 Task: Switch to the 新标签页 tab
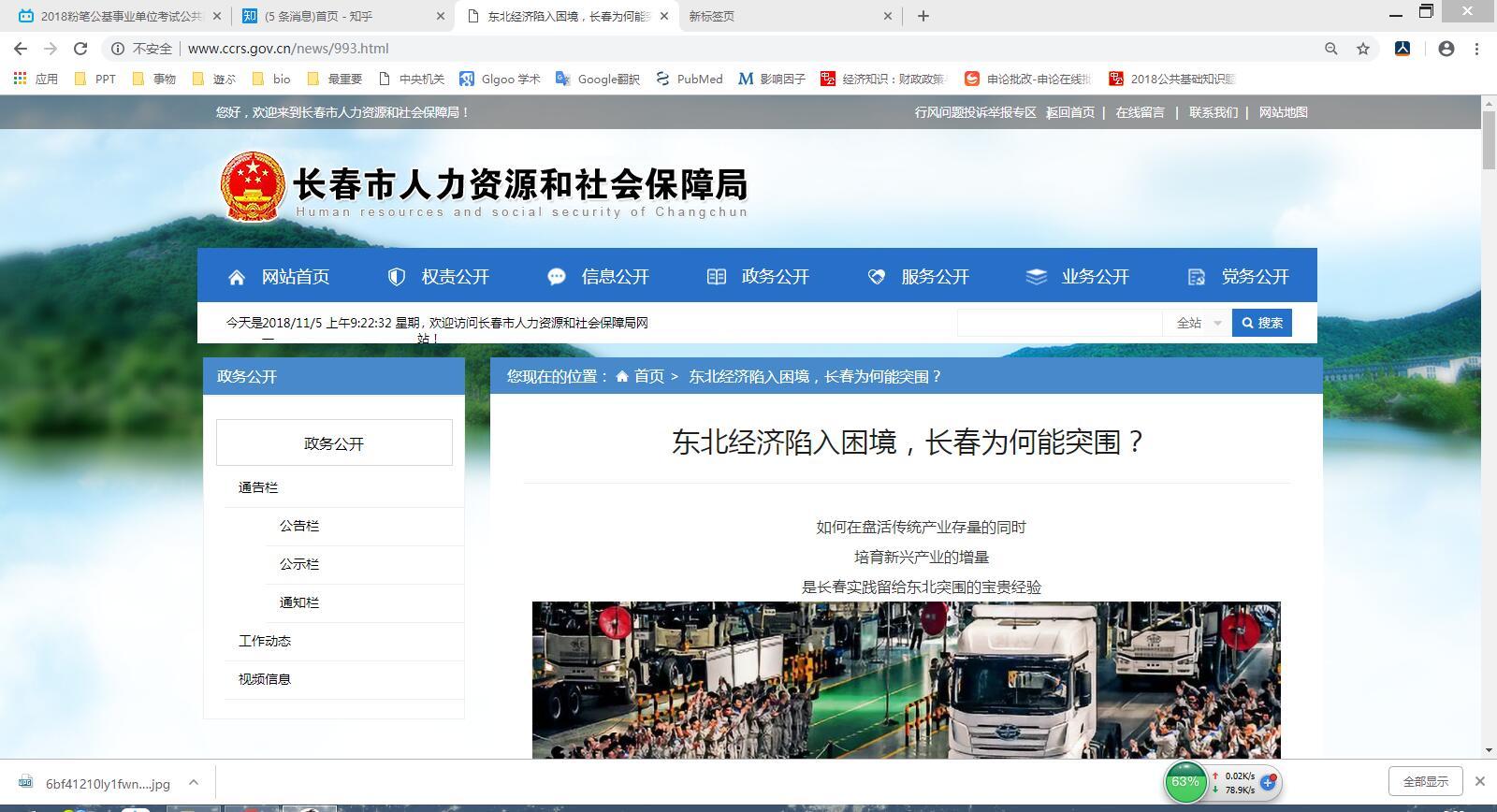791,16
